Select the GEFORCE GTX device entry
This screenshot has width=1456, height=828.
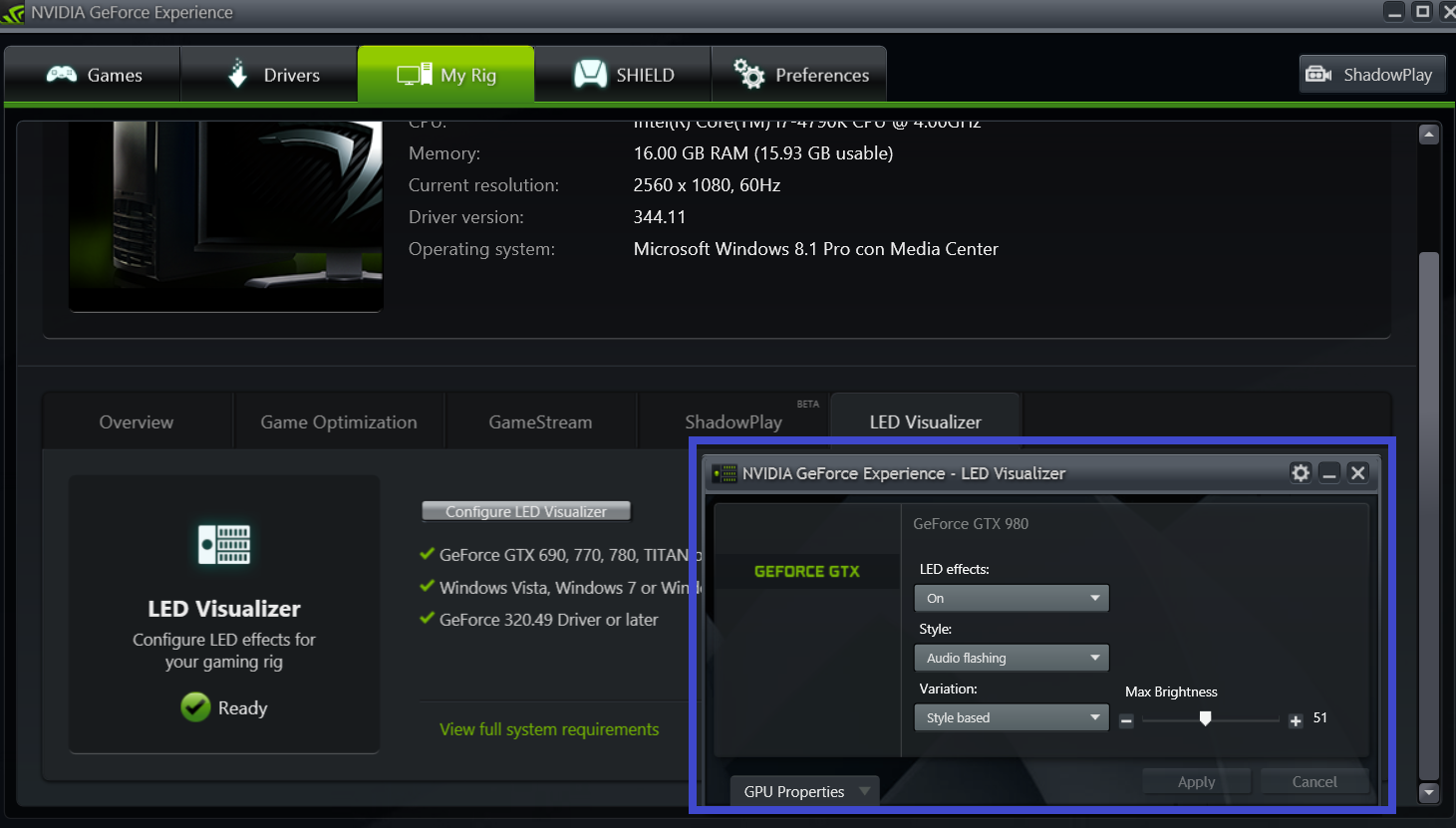click(x=807, y=571)
